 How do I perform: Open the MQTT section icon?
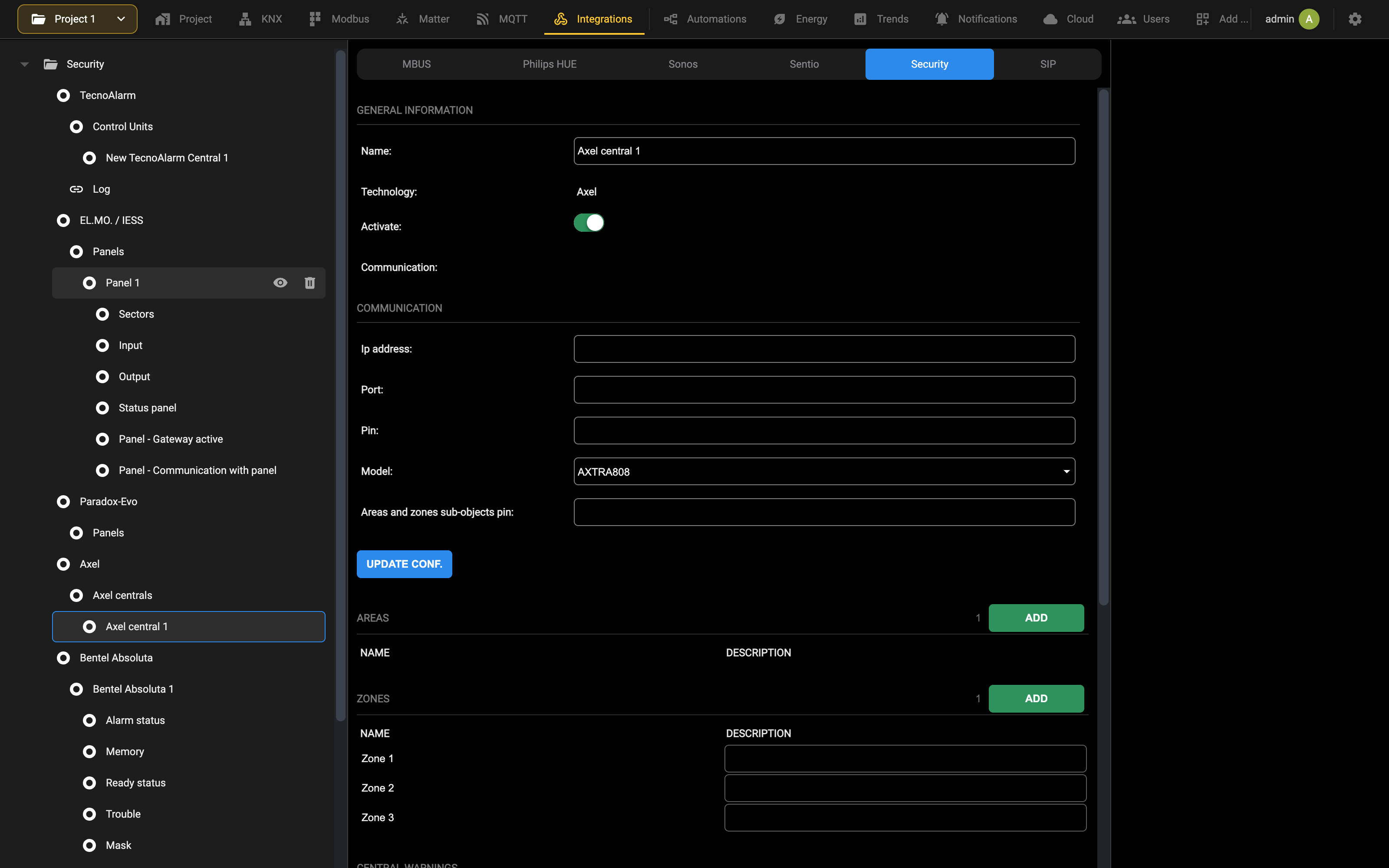(482, 19)
